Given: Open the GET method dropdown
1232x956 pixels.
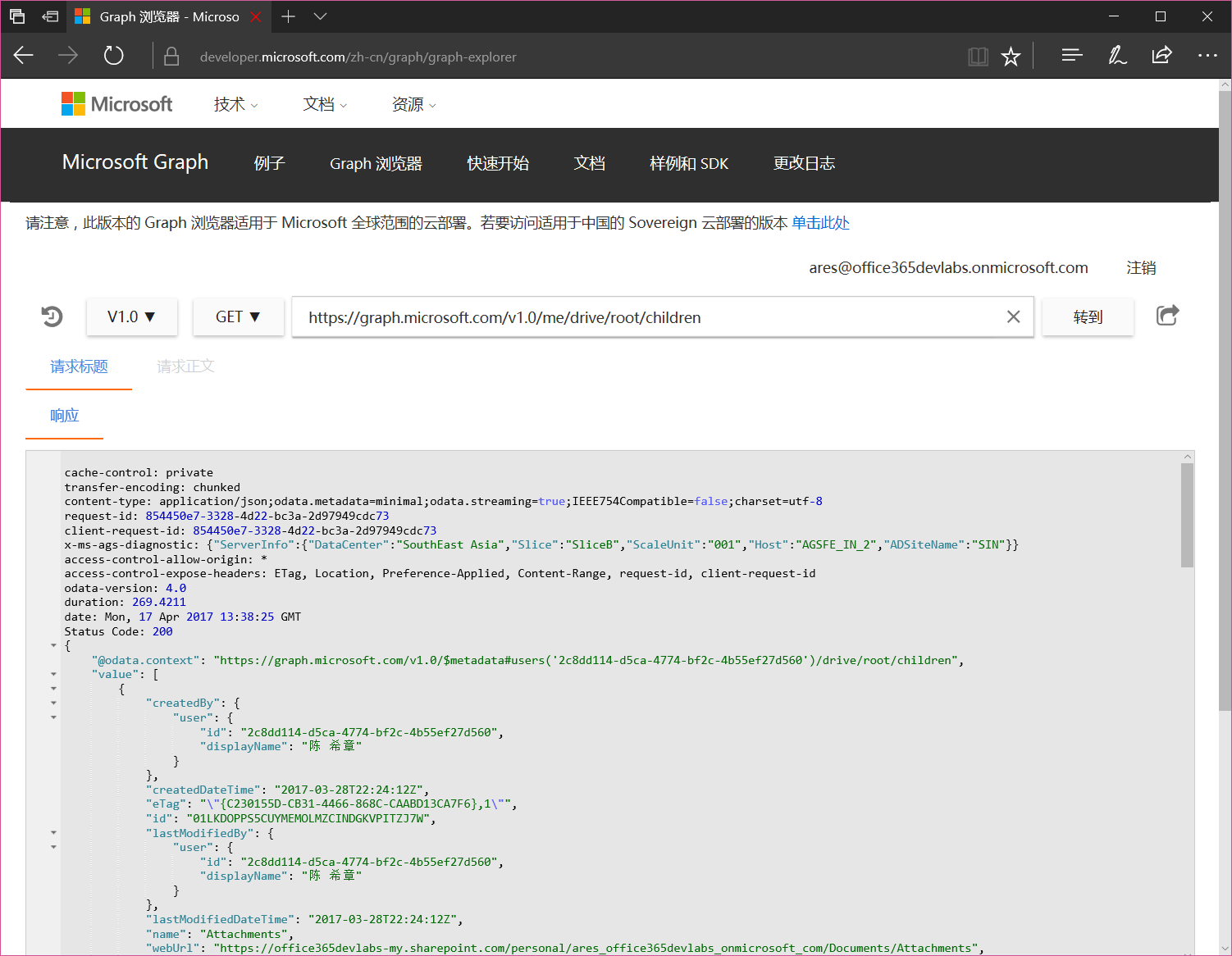Looking at the screenshot, I should click(238, 317).
